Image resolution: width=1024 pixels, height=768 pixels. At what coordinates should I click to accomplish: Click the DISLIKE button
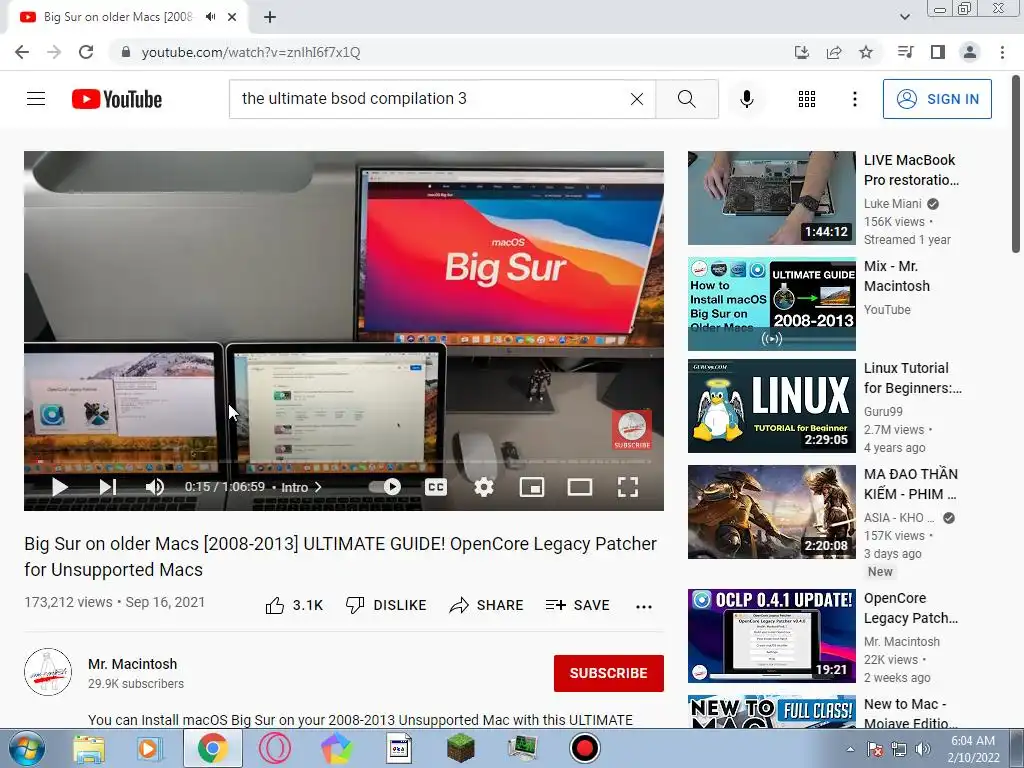pos(386,605)
